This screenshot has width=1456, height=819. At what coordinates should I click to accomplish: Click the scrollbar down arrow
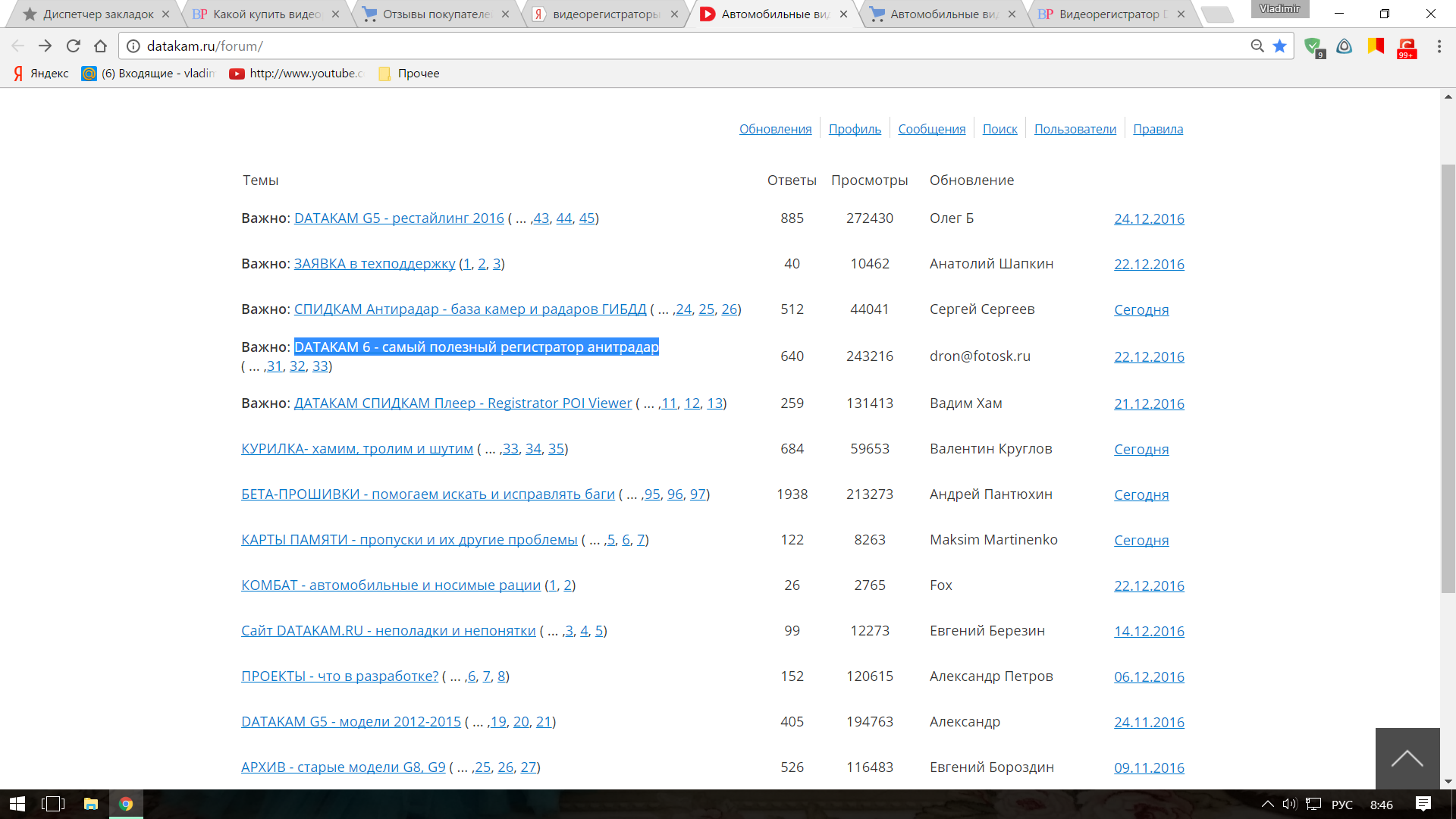point(1448,781)
